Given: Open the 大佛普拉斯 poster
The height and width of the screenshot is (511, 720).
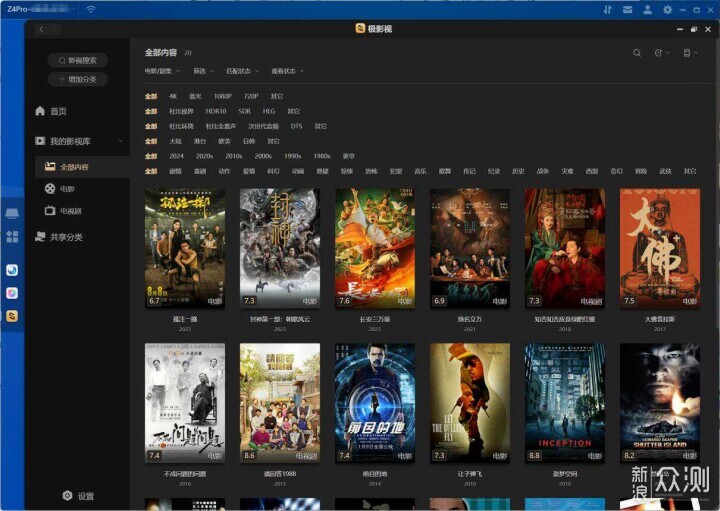Looking at the screenshot, I should [x=660, y=248].
